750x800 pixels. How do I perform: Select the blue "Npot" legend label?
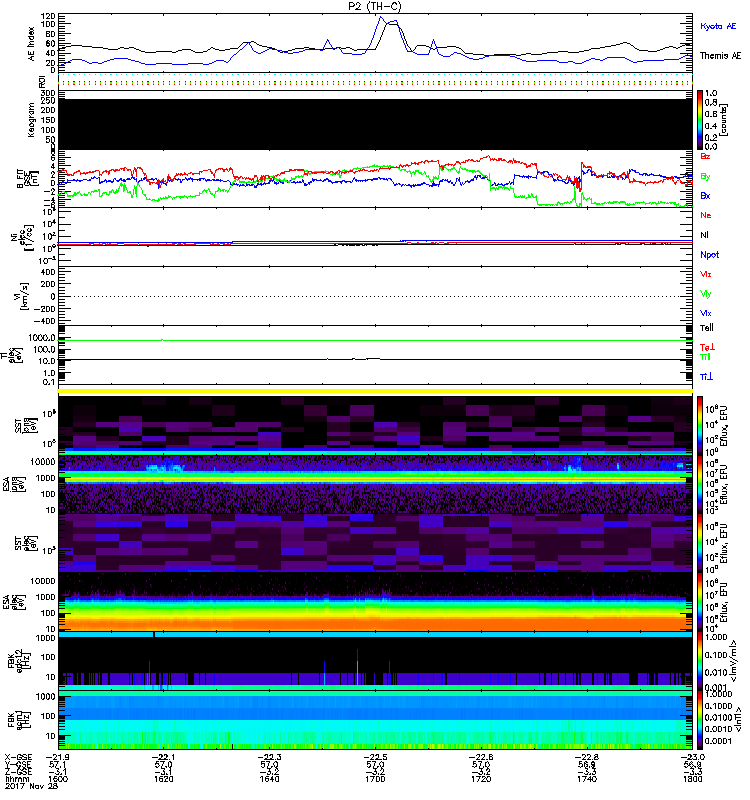[x=710, y=255]
